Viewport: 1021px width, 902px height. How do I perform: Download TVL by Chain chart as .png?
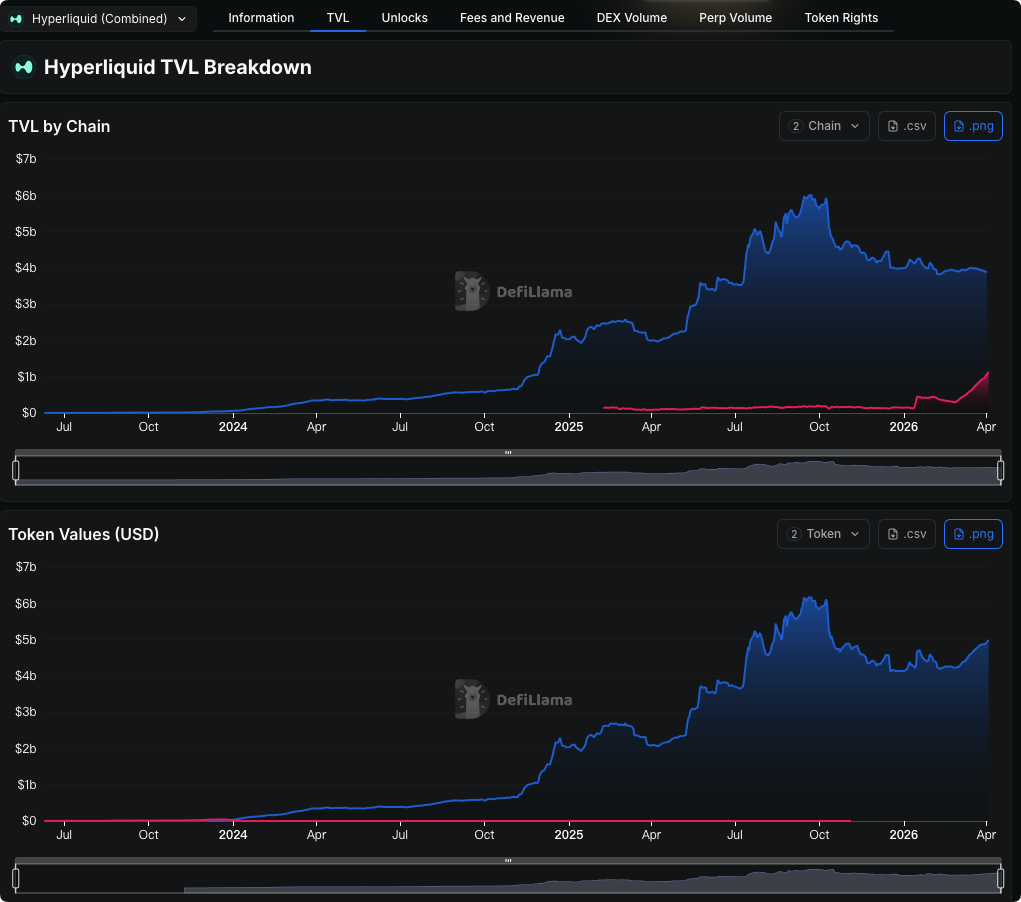coord(972,126)
